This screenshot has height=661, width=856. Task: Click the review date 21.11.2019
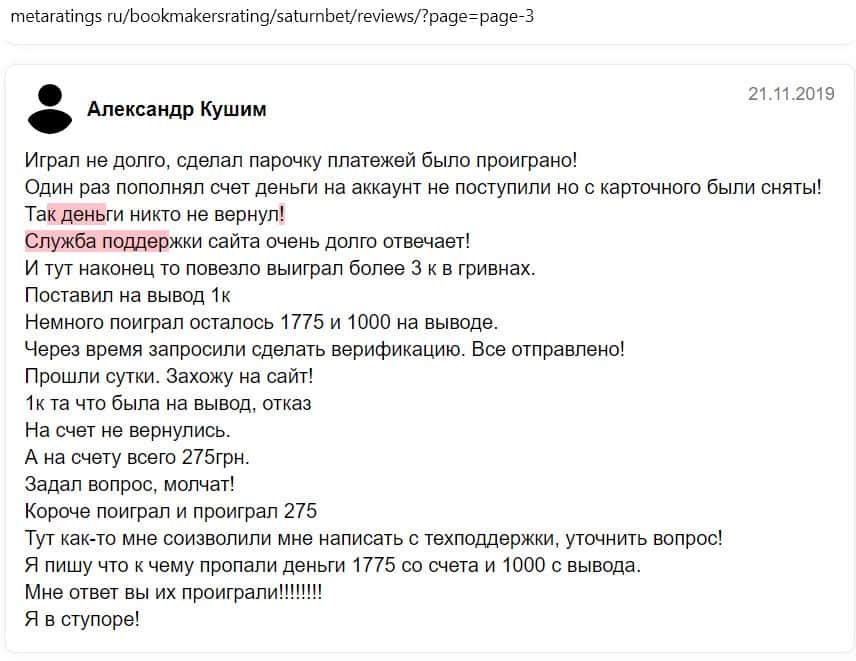tap(790, 94)
